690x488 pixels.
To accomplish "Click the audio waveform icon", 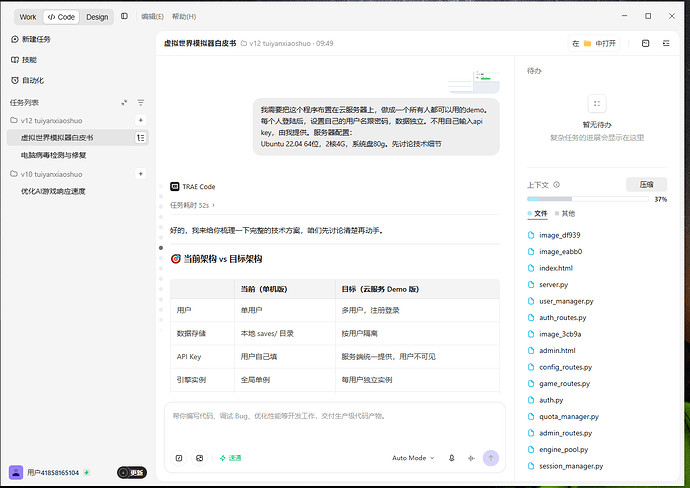I will [471, 458].
